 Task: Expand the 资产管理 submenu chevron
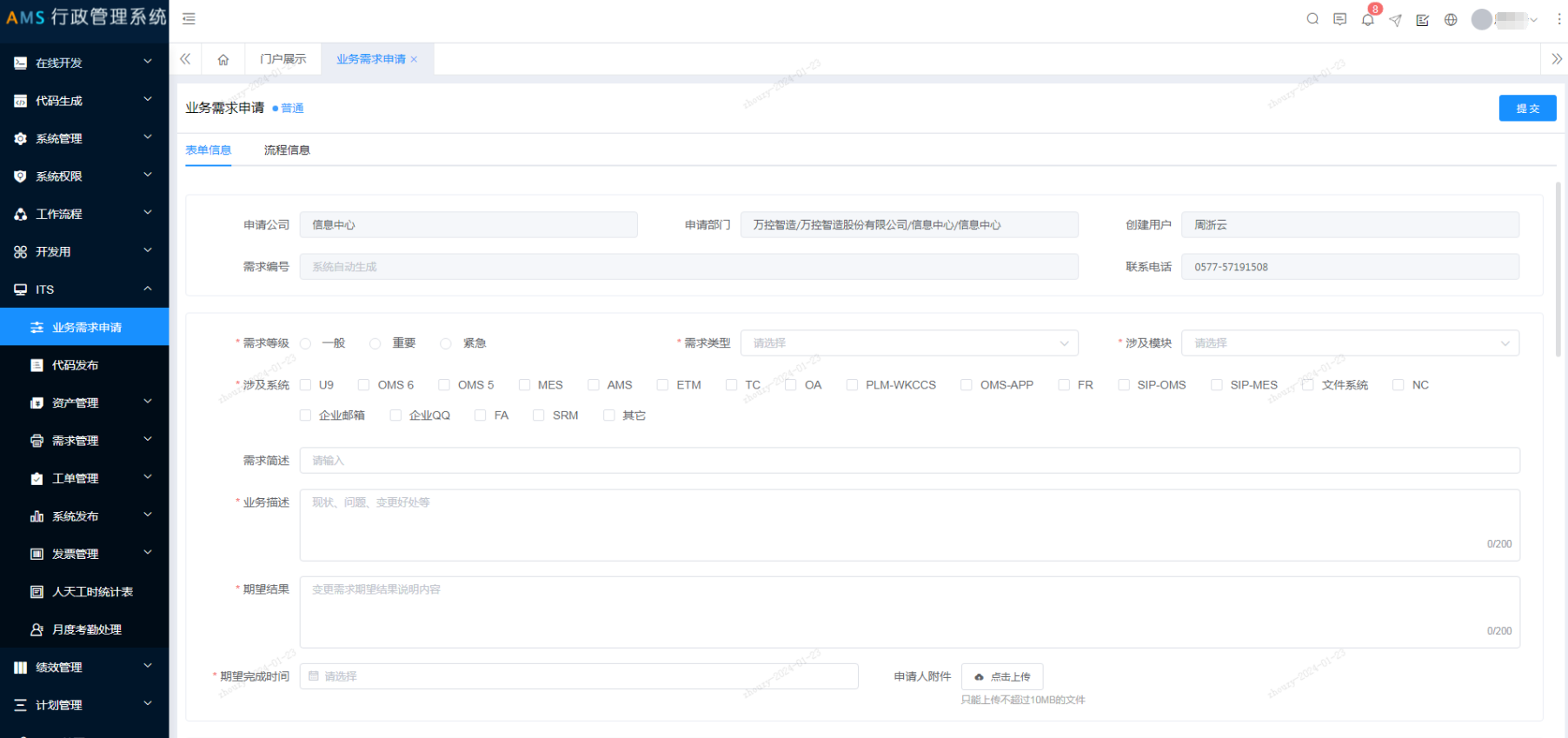click(148, 402)
